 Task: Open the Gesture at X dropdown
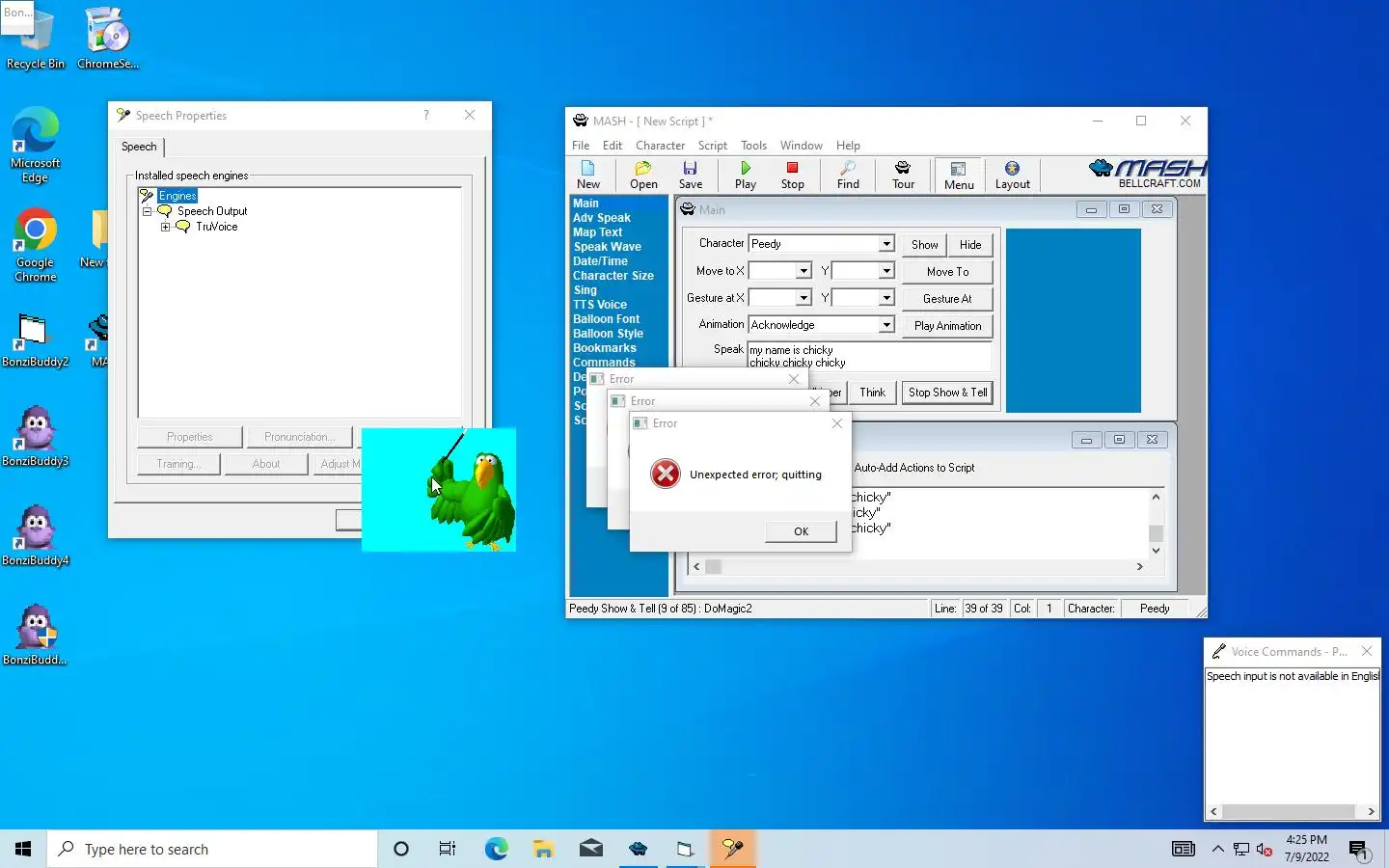coord(803,298)
